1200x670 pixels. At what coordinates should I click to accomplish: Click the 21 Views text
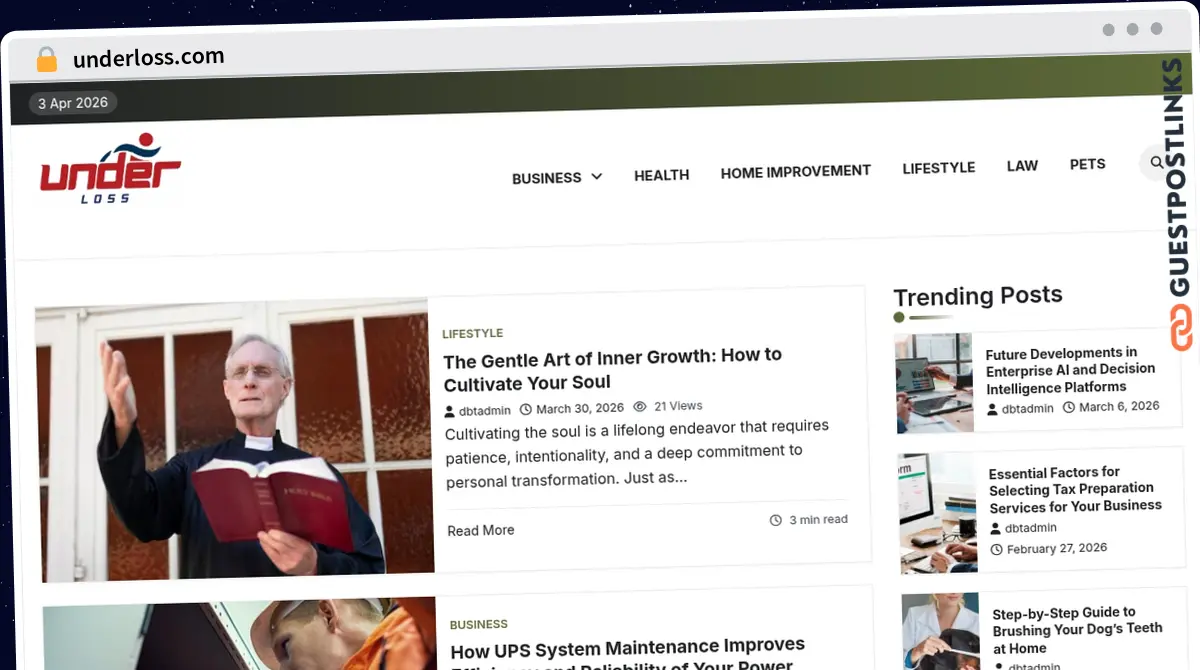(678, 406)
